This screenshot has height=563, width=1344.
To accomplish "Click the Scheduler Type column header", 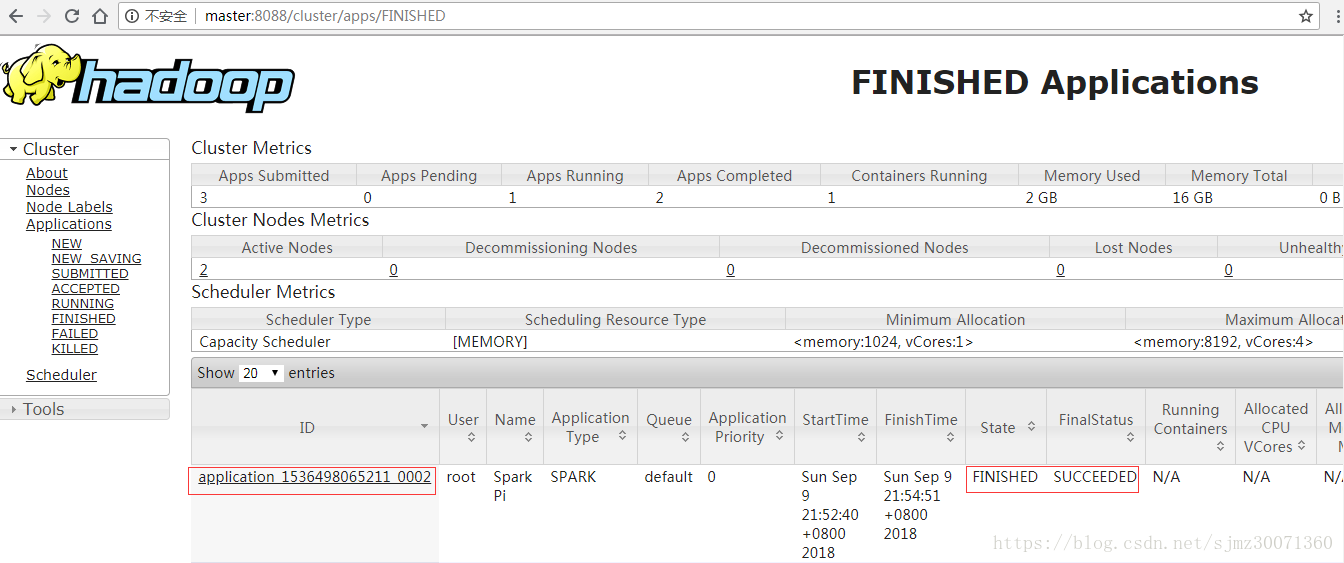I will tap(318, 320).
